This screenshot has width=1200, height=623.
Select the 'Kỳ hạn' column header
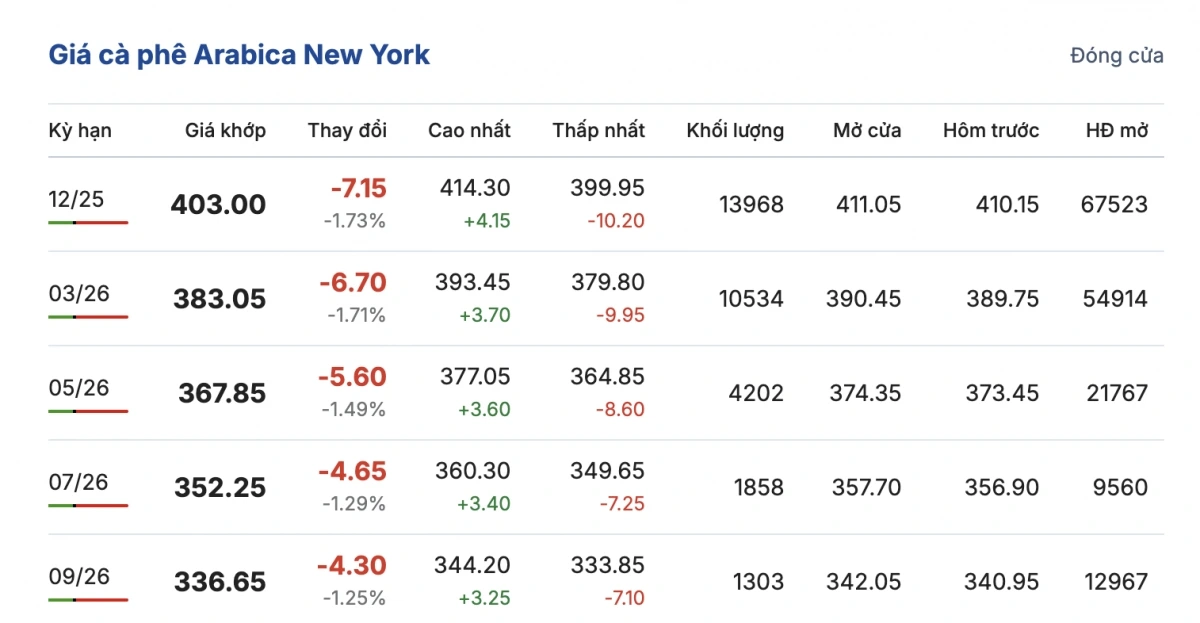(x=80, y=130)
